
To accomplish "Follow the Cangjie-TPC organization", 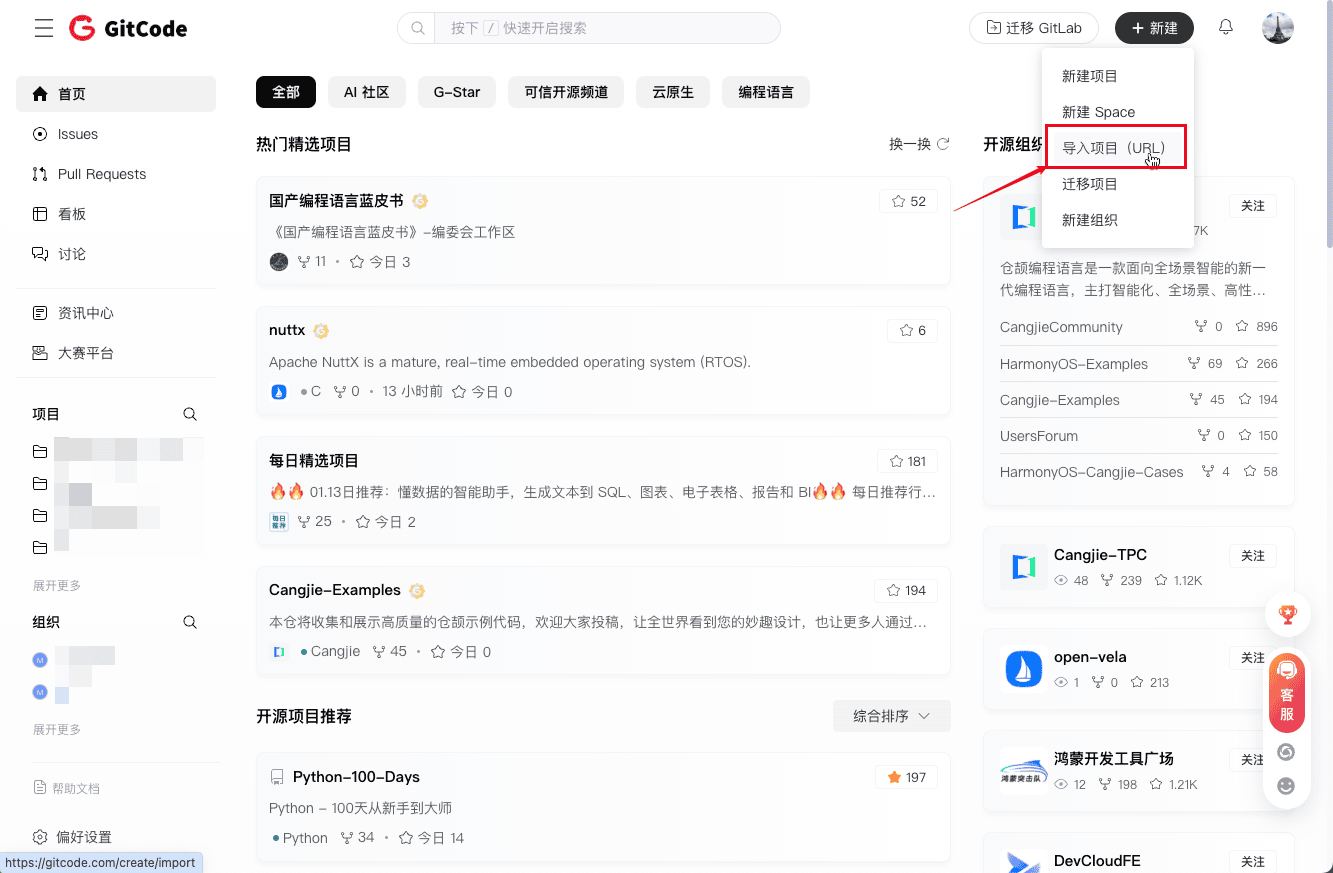I will [x=1252, y=556].
